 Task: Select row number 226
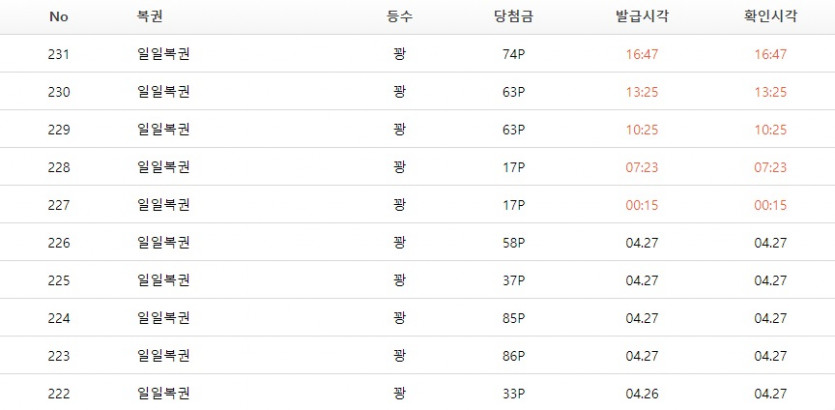click(58, 243)
